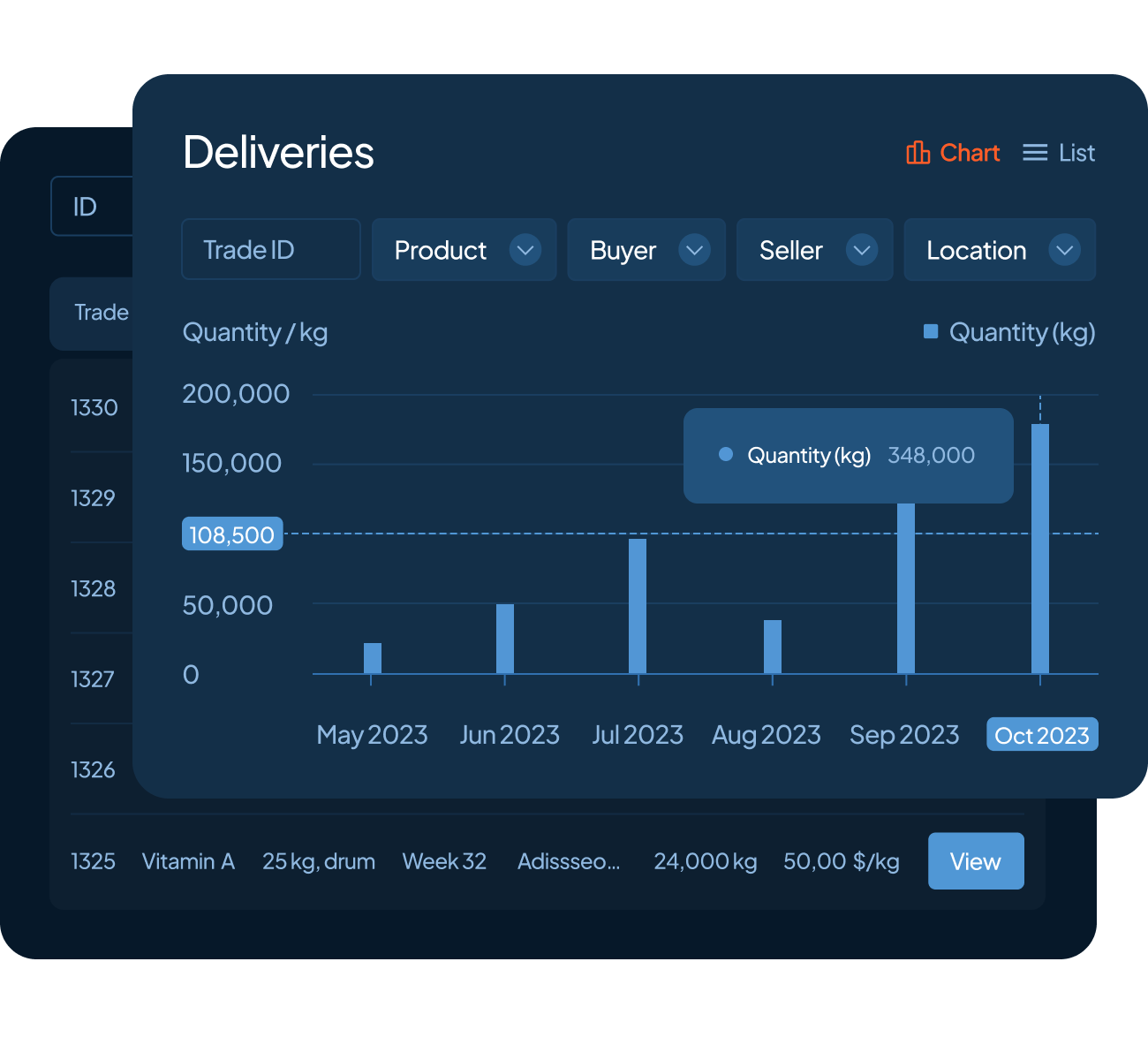This screenshot has height=1060, width=1148.
Task: Open the Product filter
Action: [x=464, y=250]
